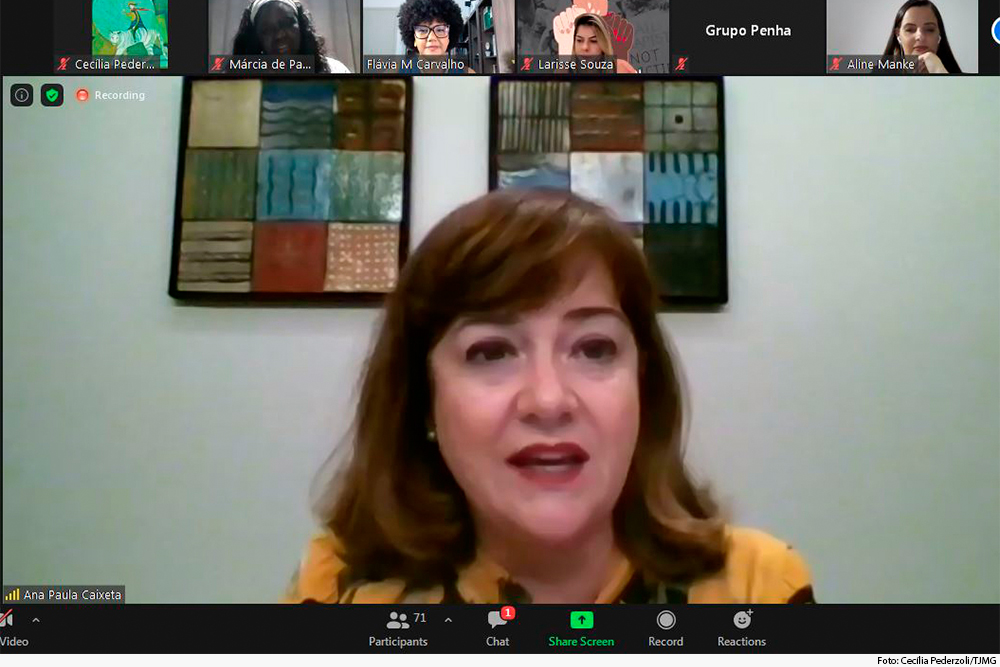Screen dimensions: 1000x667
Task: Click the Participants label text
Action: click(398, 641)
